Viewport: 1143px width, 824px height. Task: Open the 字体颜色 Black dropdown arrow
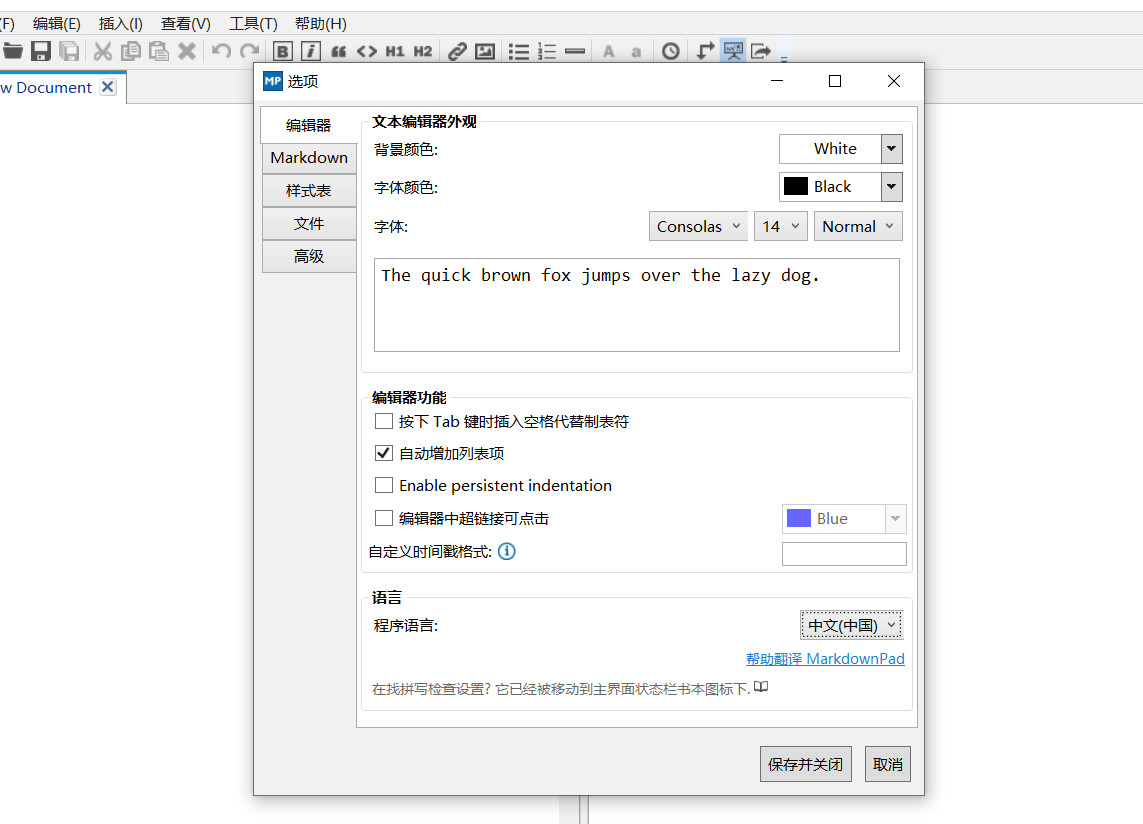892,187
